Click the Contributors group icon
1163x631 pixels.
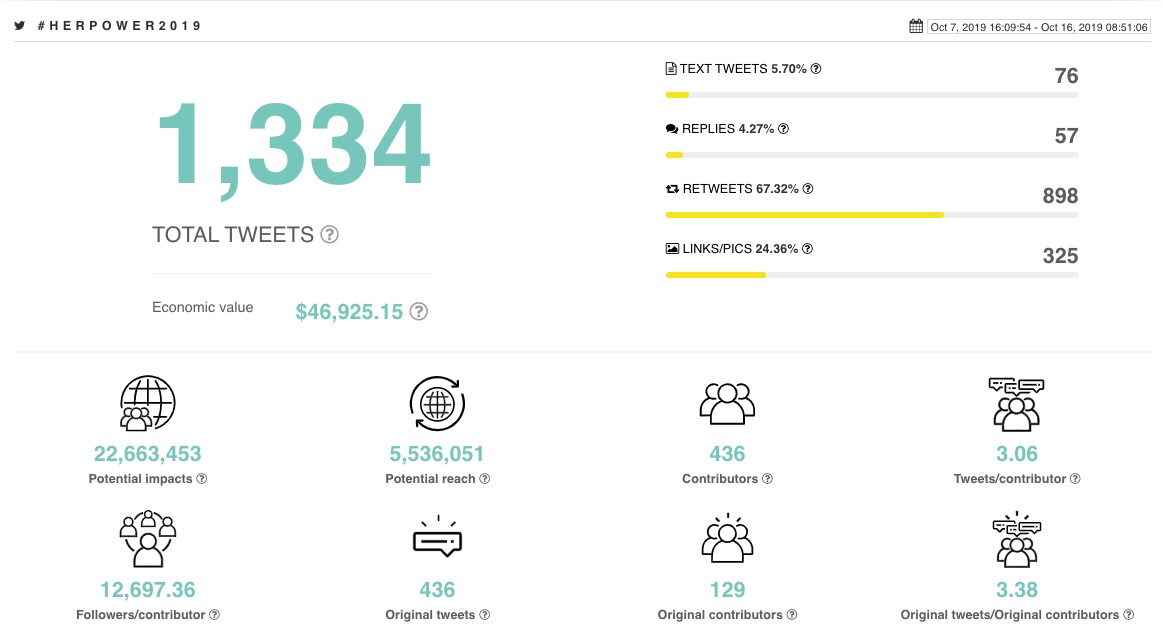coord(727,404)
